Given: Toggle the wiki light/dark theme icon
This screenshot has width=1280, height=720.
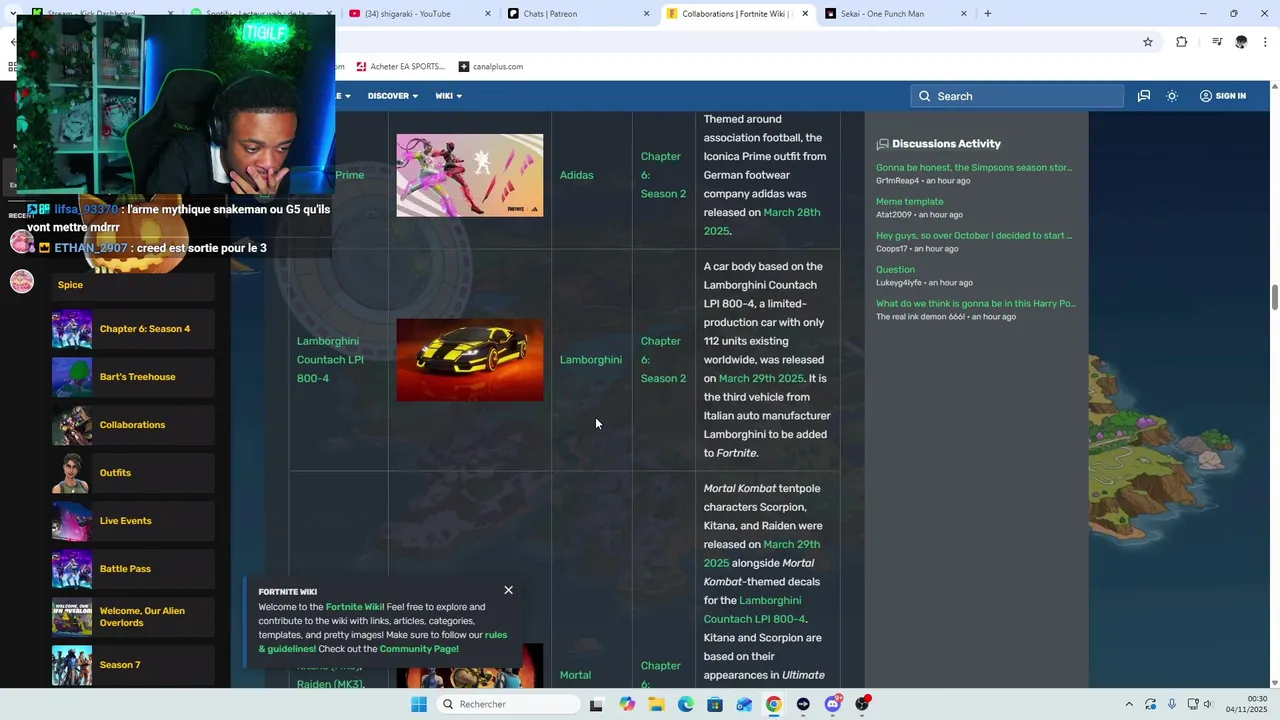Looking at the screenshot, I should (1172, 96).
